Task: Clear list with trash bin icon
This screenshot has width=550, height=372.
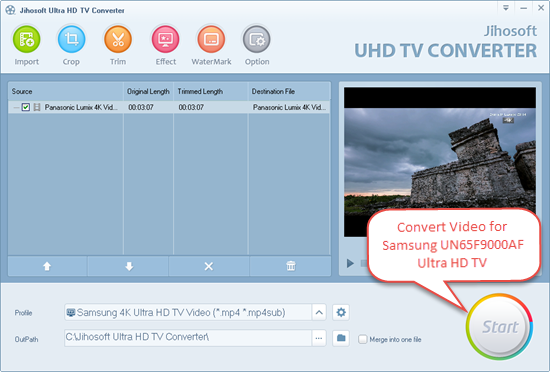Action: pyautogui.click(x=290, y=266)
